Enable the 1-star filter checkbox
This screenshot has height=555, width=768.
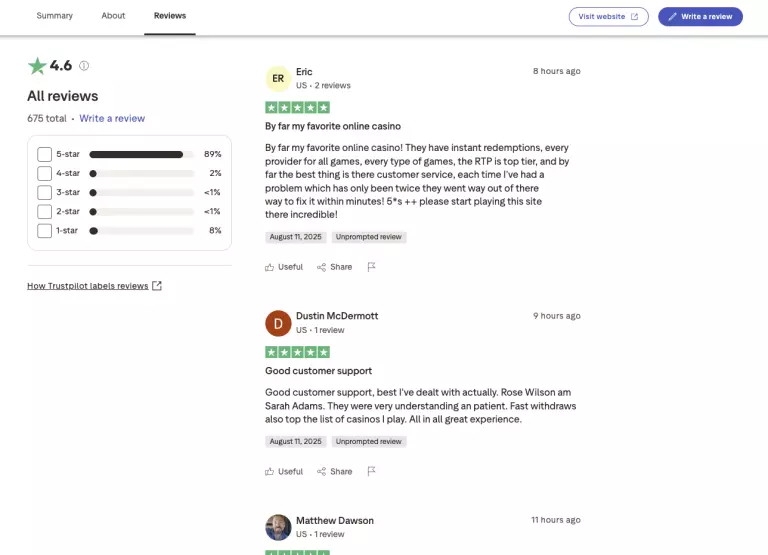[x=44, y=231]
